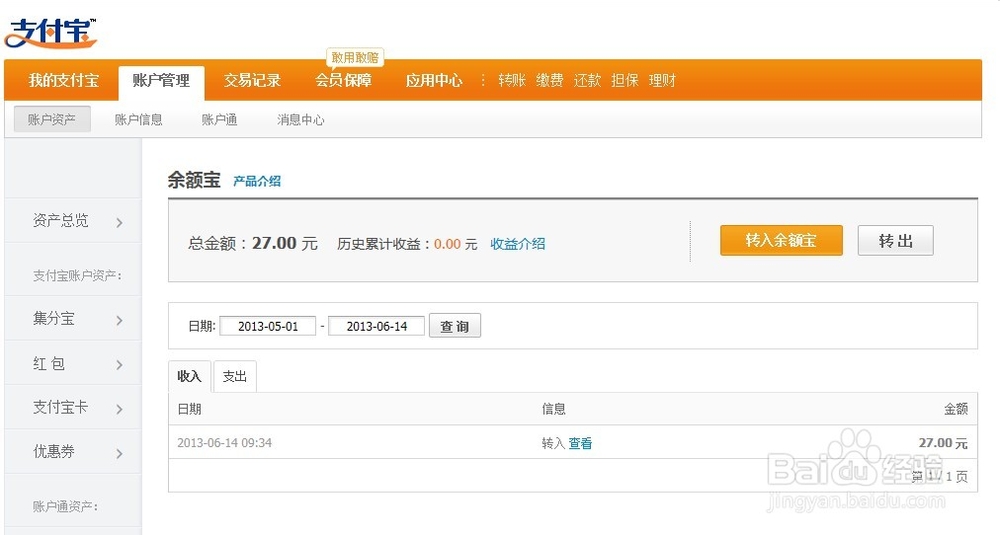Expand the arrow beside 资产总览
Image resolution: width=1000 pixels, height=535 pixels.
119,223
